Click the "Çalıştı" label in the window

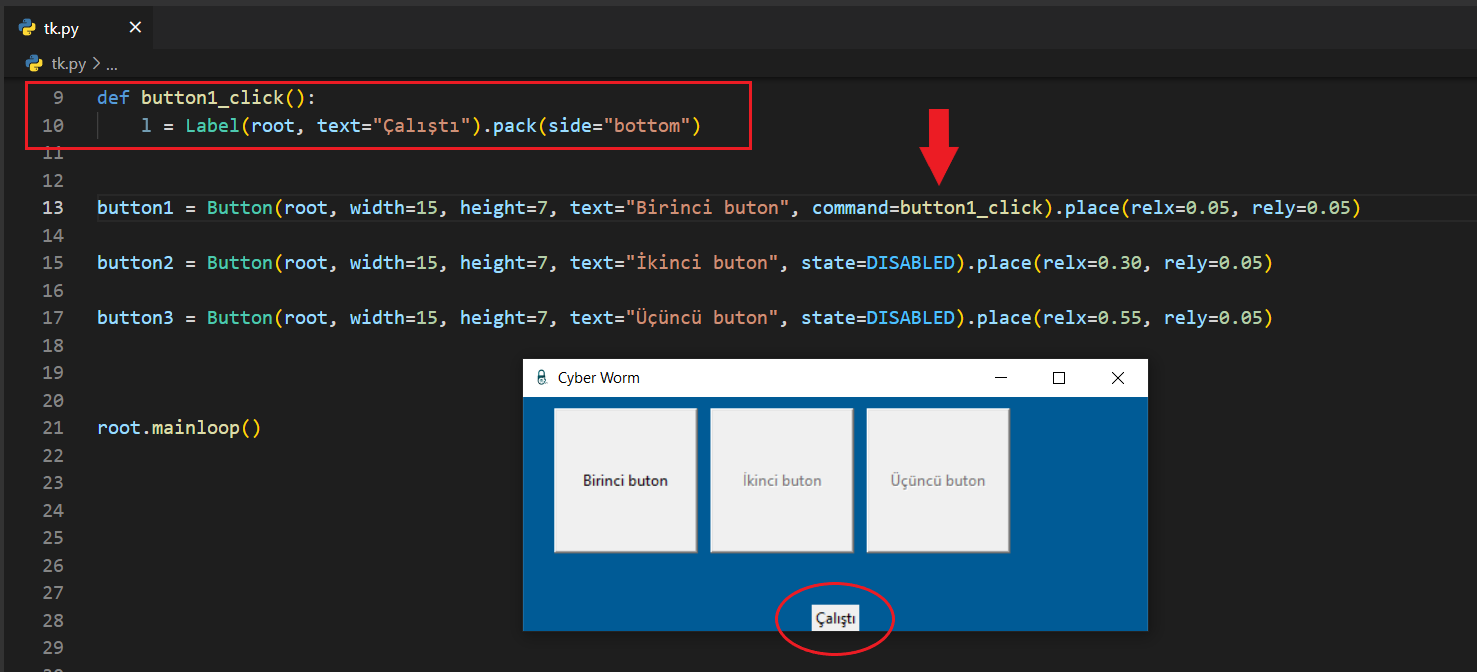tap(835, 619)
